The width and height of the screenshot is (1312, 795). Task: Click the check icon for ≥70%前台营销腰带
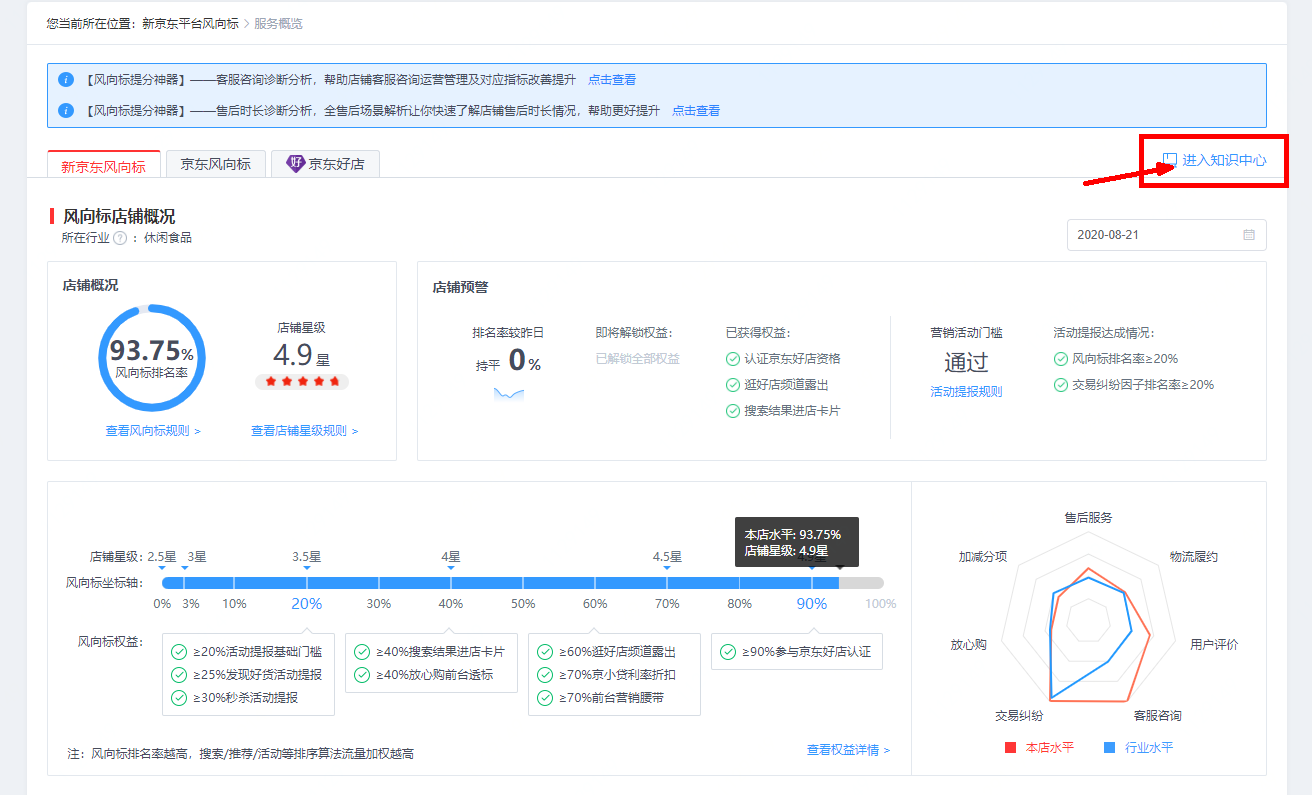pyautogui.click(x=545, y=698)
